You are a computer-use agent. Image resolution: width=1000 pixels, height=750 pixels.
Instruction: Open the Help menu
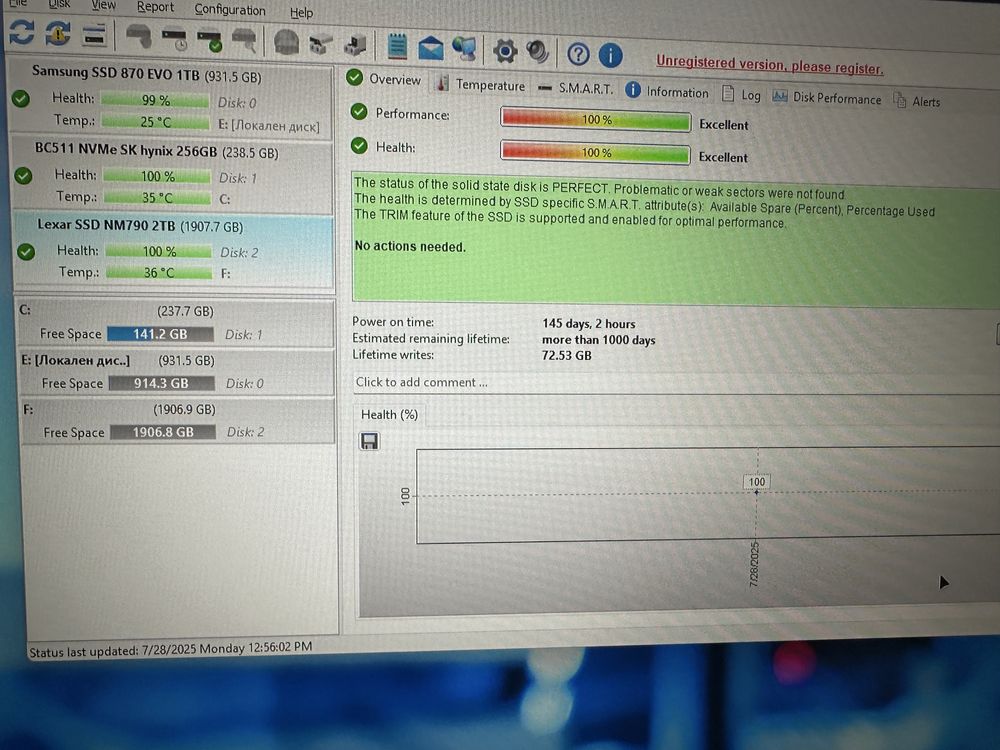point(301,12)
